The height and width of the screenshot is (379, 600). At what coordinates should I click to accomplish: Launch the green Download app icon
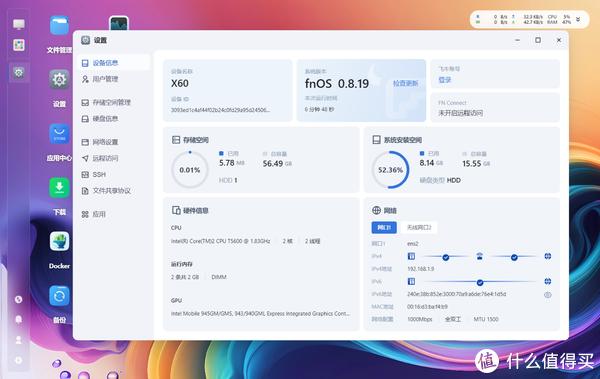[x=59, y=188]
